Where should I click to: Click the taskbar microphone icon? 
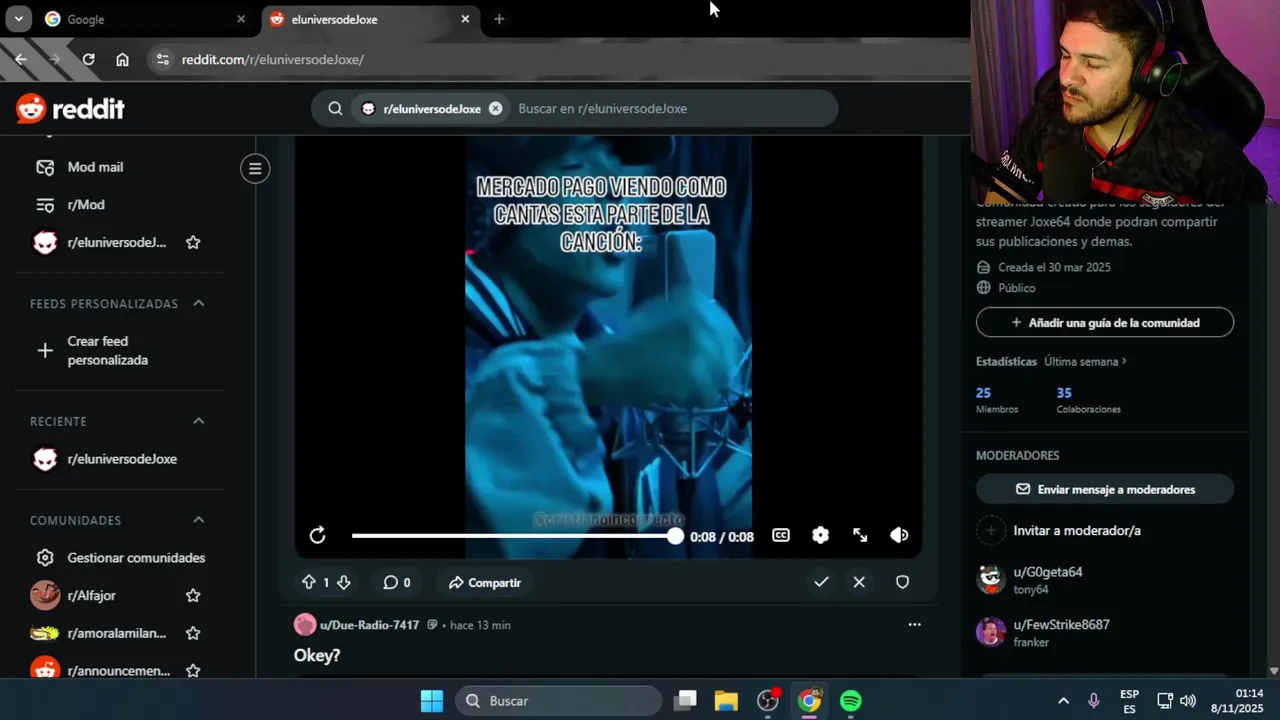pos(1093,701)
